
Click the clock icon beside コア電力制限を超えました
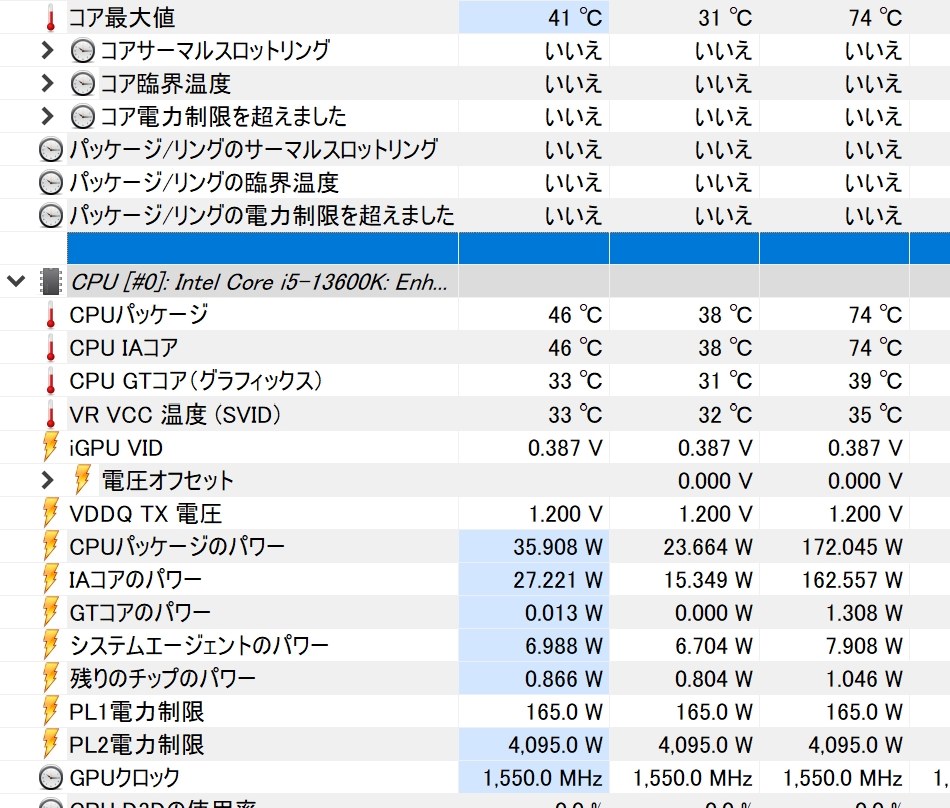[x=82, y=116]
